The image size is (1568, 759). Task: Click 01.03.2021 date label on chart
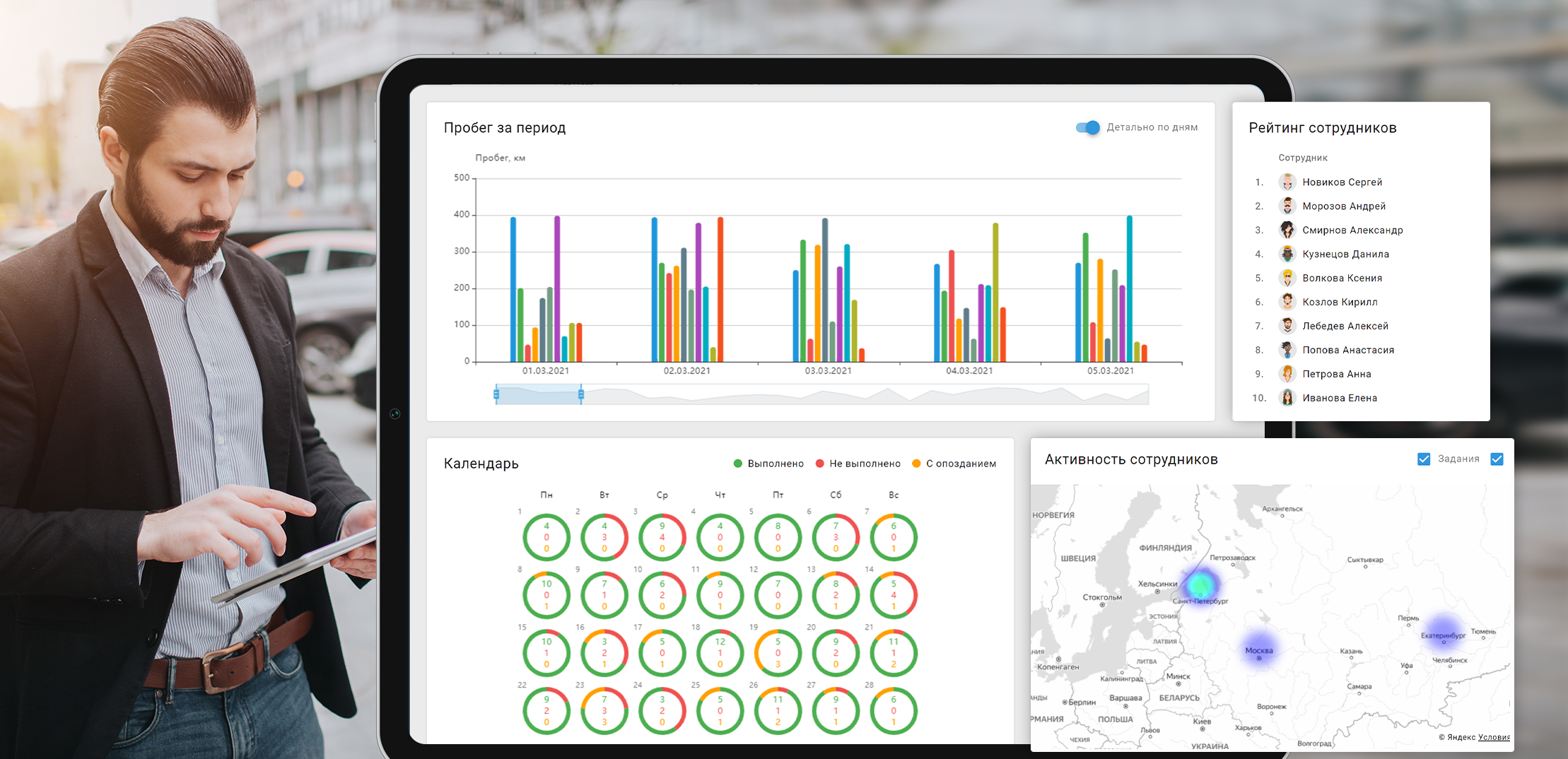click(x=546, y=371)
